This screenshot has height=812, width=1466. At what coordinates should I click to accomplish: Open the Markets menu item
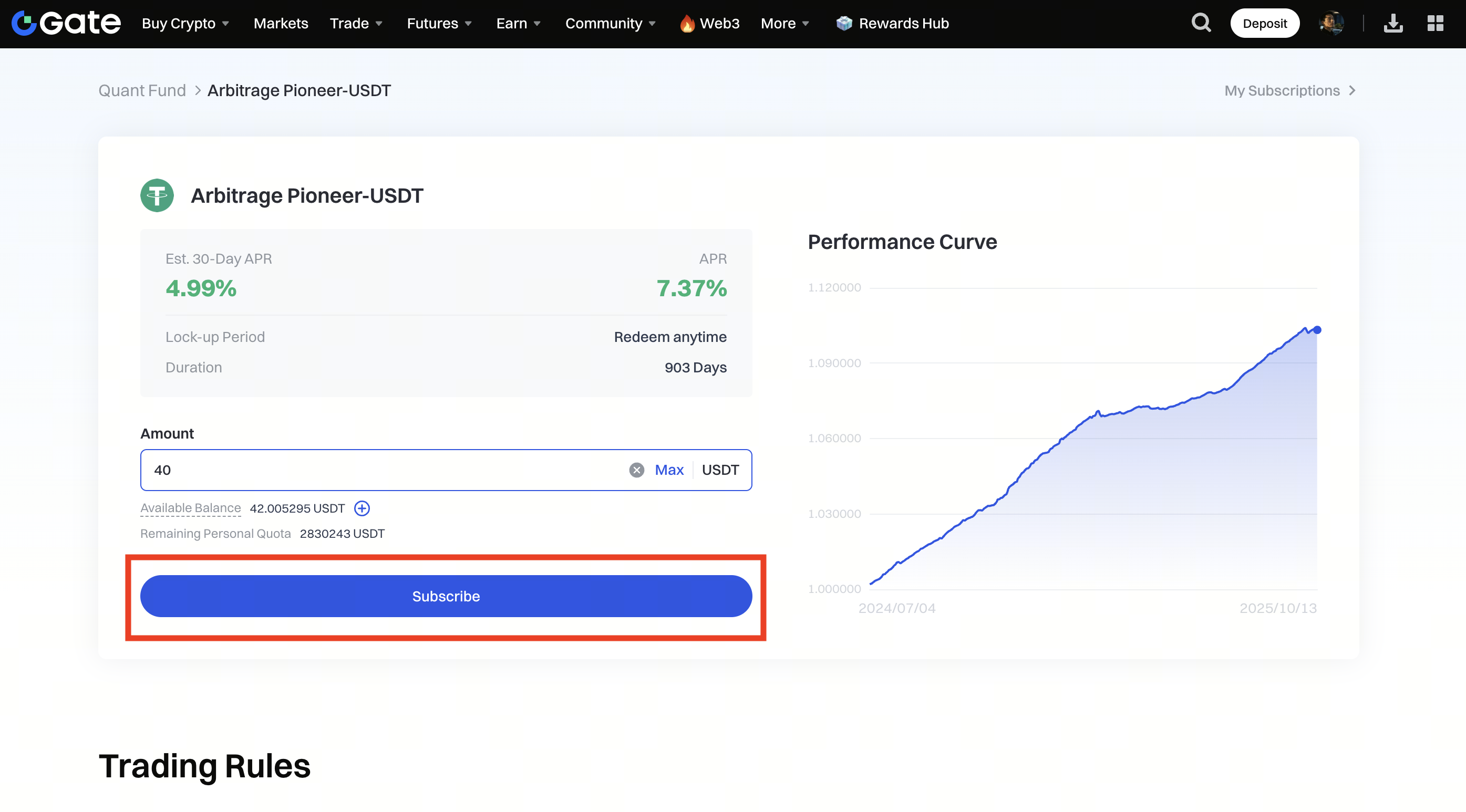(281, 23)
